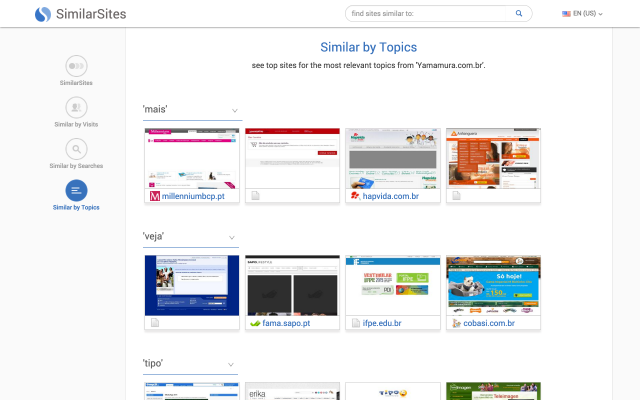
Task: Click the SimilarSites logo icon
Action: (x=42, y=14)
